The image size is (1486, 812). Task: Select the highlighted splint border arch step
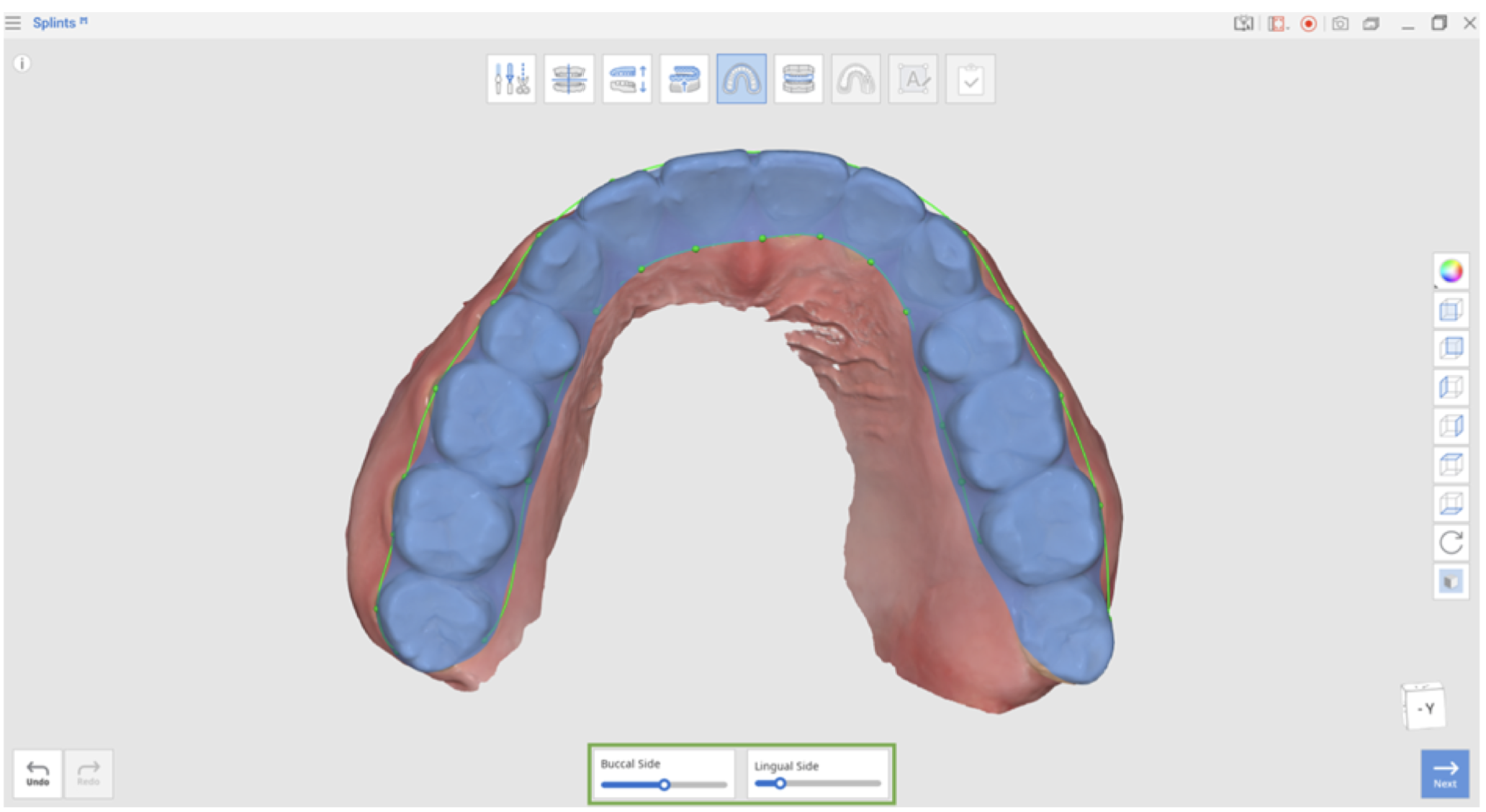(x=742, y=78)
